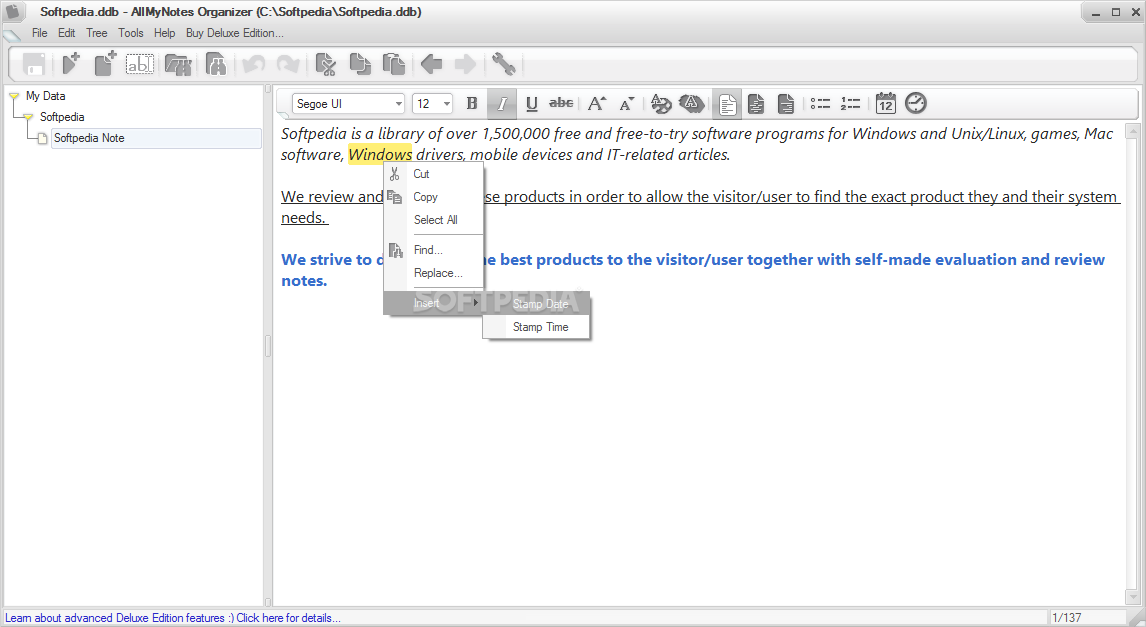Image resolution: width=1146 pixels, height=627 pixels.
Task: Click the Deluxe Edition features status link
Action: click(172, 618)
